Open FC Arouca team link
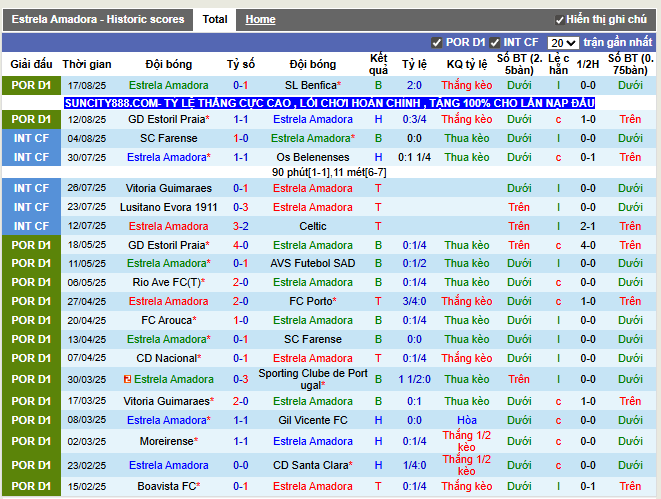This screenshot has height=499, width=661. (169, 320)
